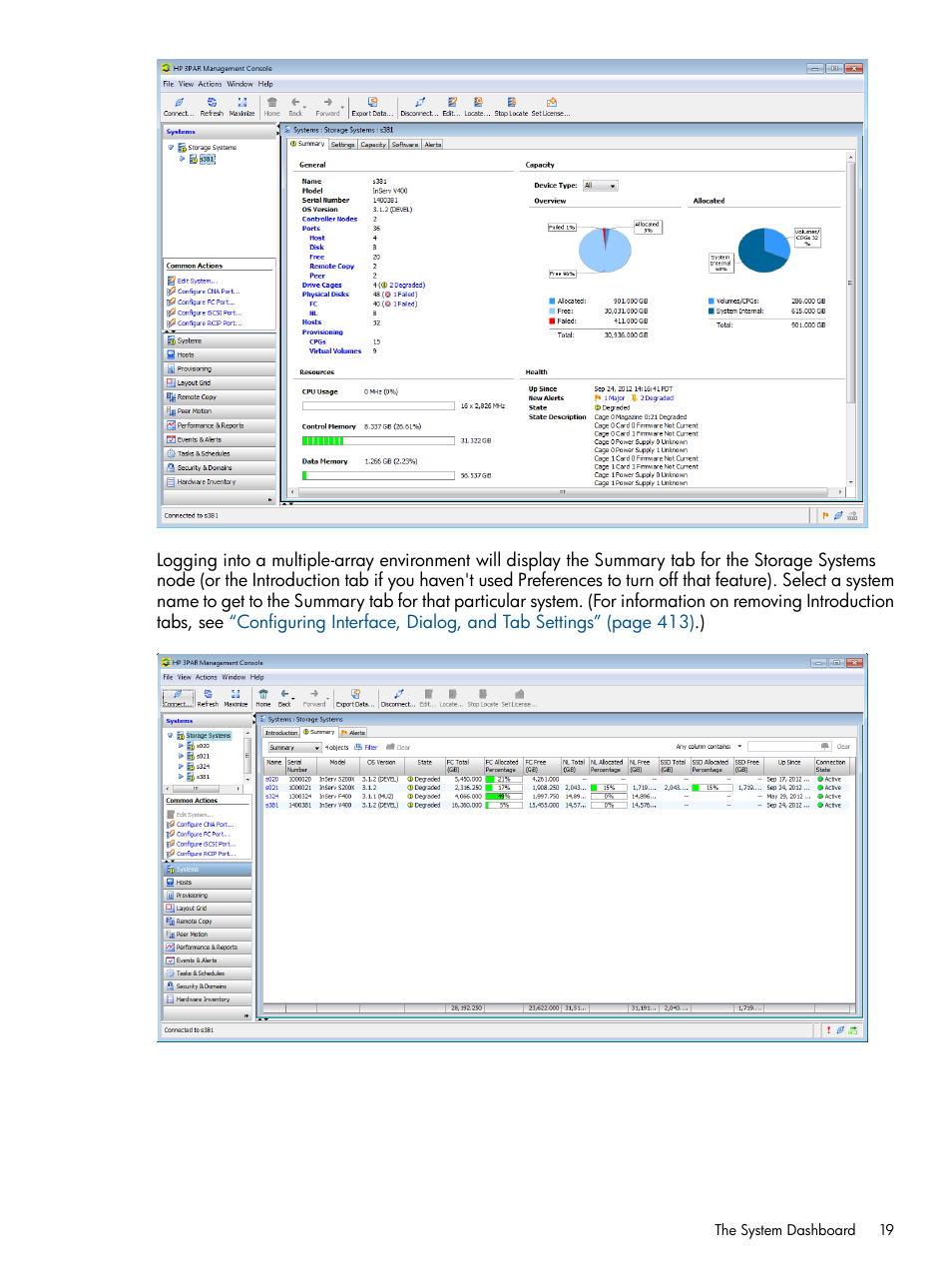
Task: Open Any column contains dropdown arrow
Action: [739, 747]
